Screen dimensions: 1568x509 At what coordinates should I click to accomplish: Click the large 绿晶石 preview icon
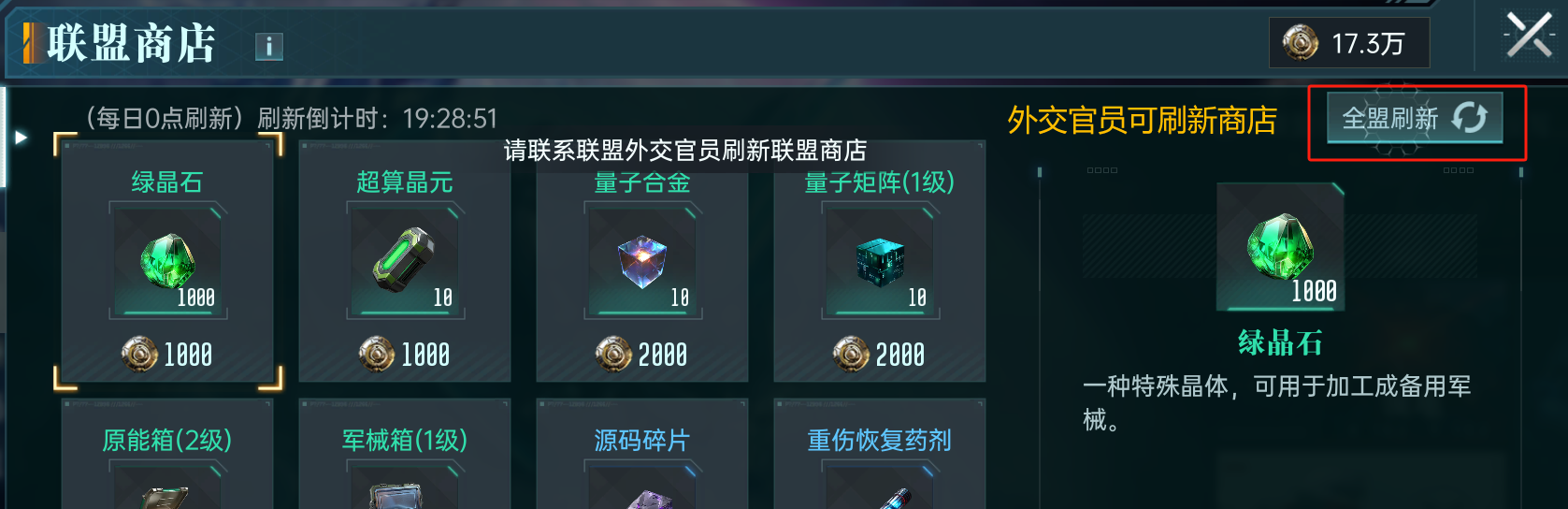(x=1280, y=247)
